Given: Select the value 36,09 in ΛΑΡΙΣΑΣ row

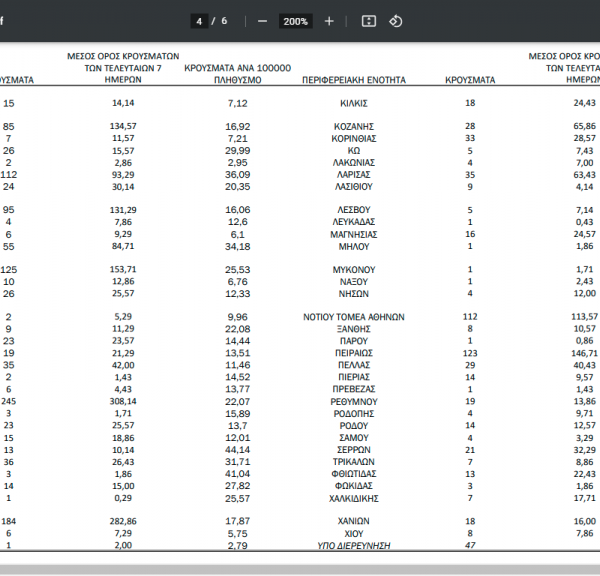Looking at the screenshot, I should 238,175.
